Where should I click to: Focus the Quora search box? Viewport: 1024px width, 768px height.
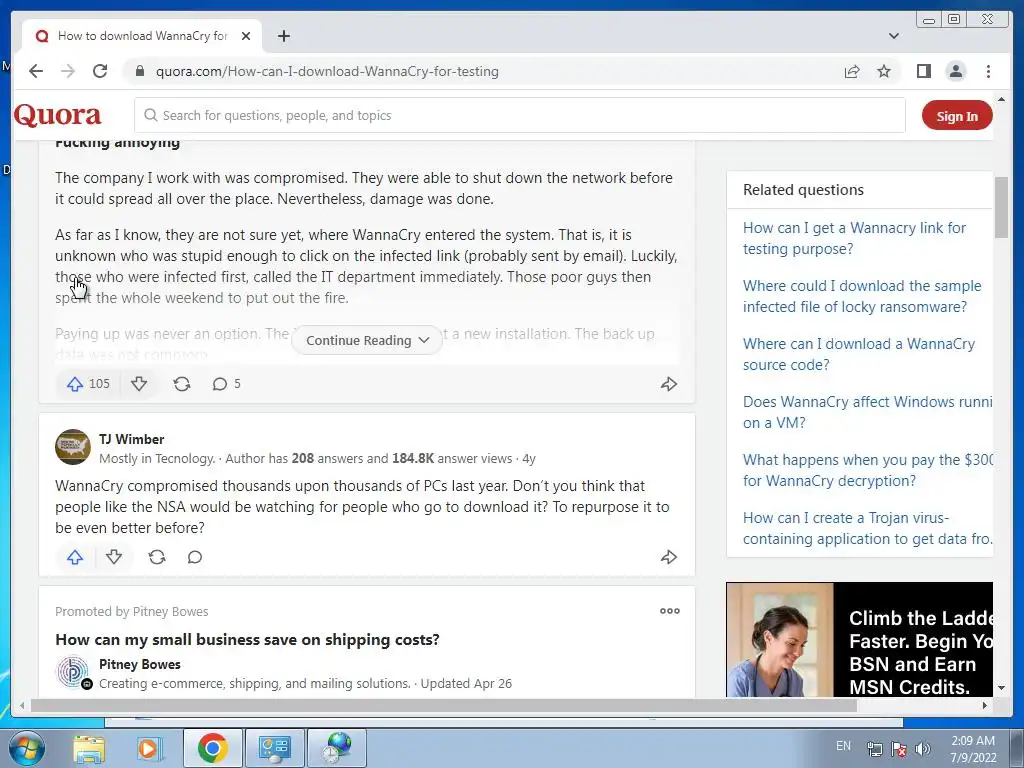tap(520, 115)
